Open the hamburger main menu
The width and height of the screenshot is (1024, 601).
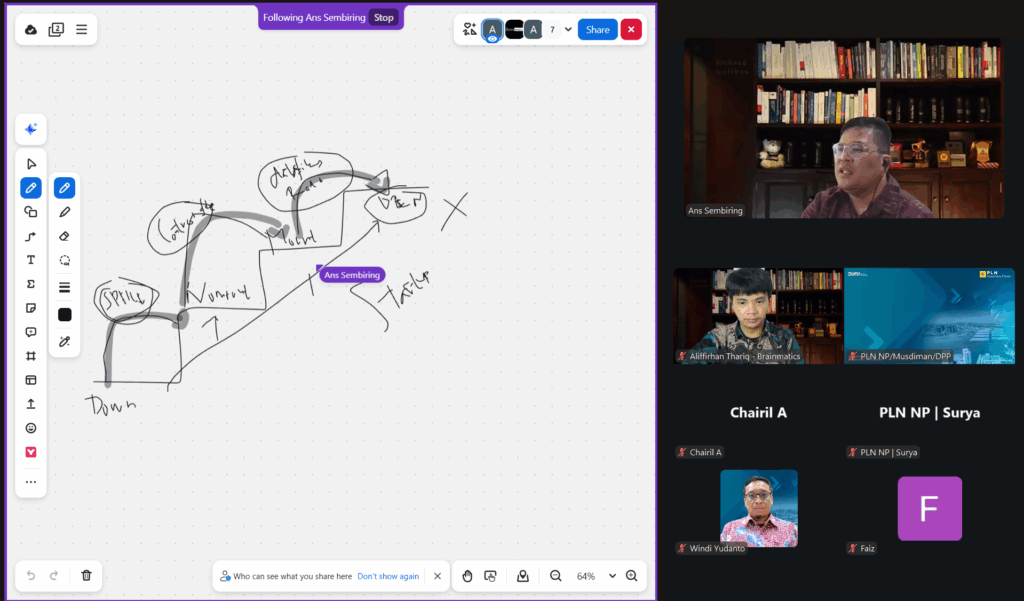tap(82, 30)
